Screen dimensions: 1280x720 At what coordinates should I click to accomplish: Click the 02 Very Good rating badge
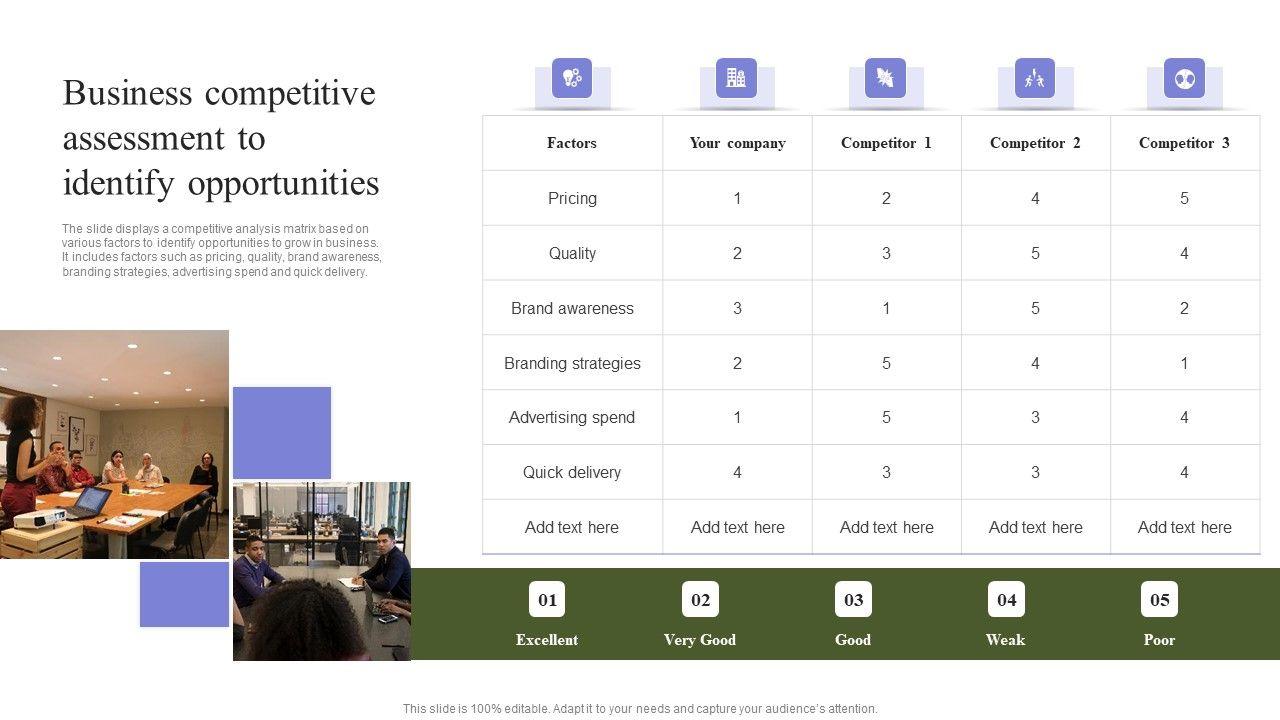pyautogui.click(x=700, y=600)
